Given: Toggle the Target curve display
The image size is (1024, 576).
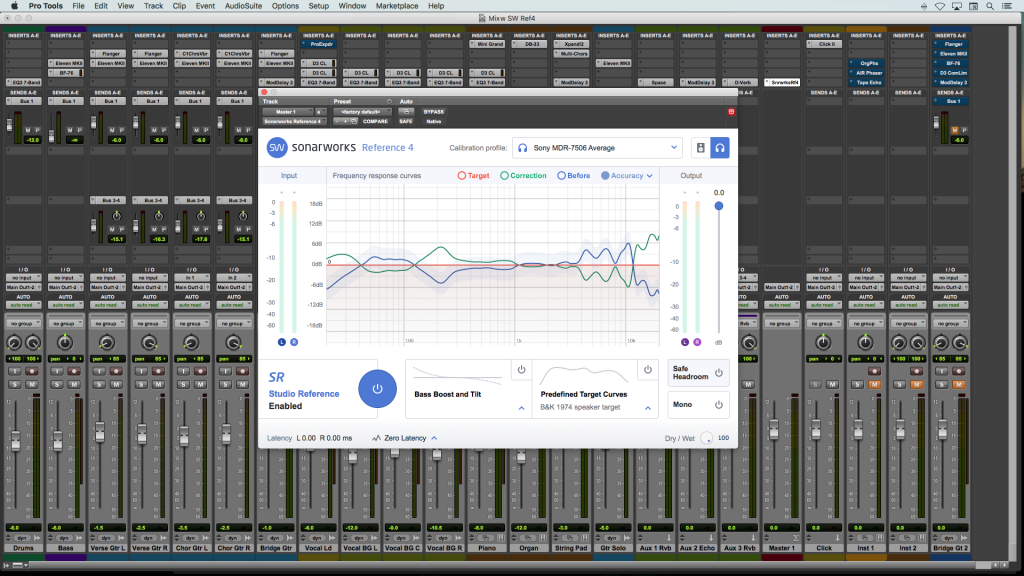Looking at the screenshot, I should (473, 176).
